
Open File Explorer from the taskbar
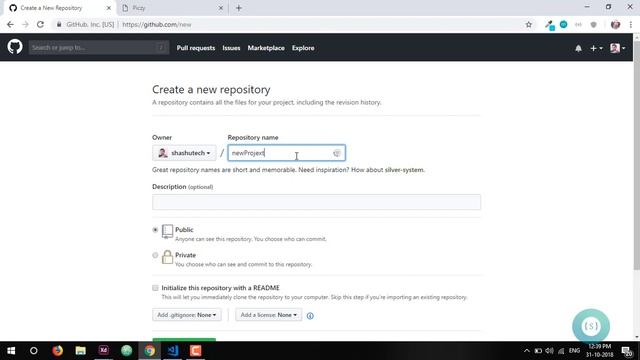[80, 351]
